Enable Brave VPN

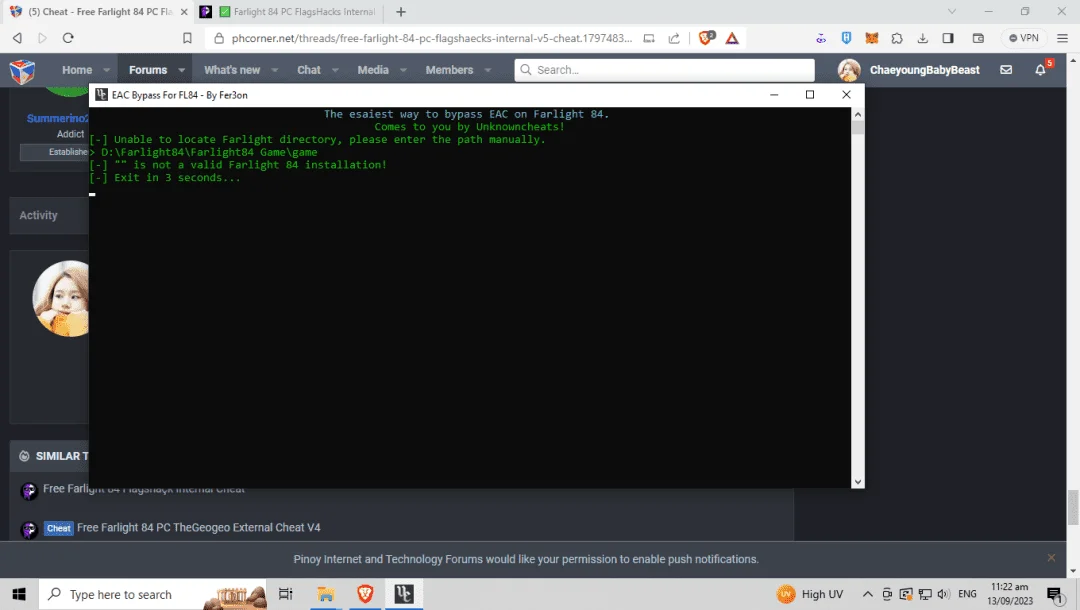click(1024, 38)
